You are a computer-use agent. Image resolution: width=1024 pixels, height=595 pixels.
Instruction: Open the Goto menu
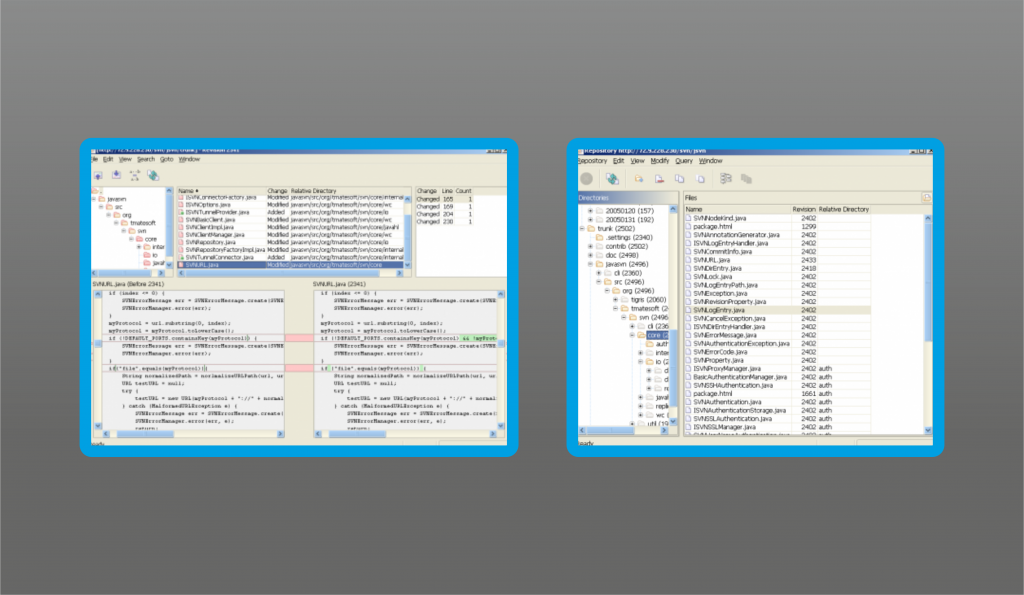pos(167,159)
